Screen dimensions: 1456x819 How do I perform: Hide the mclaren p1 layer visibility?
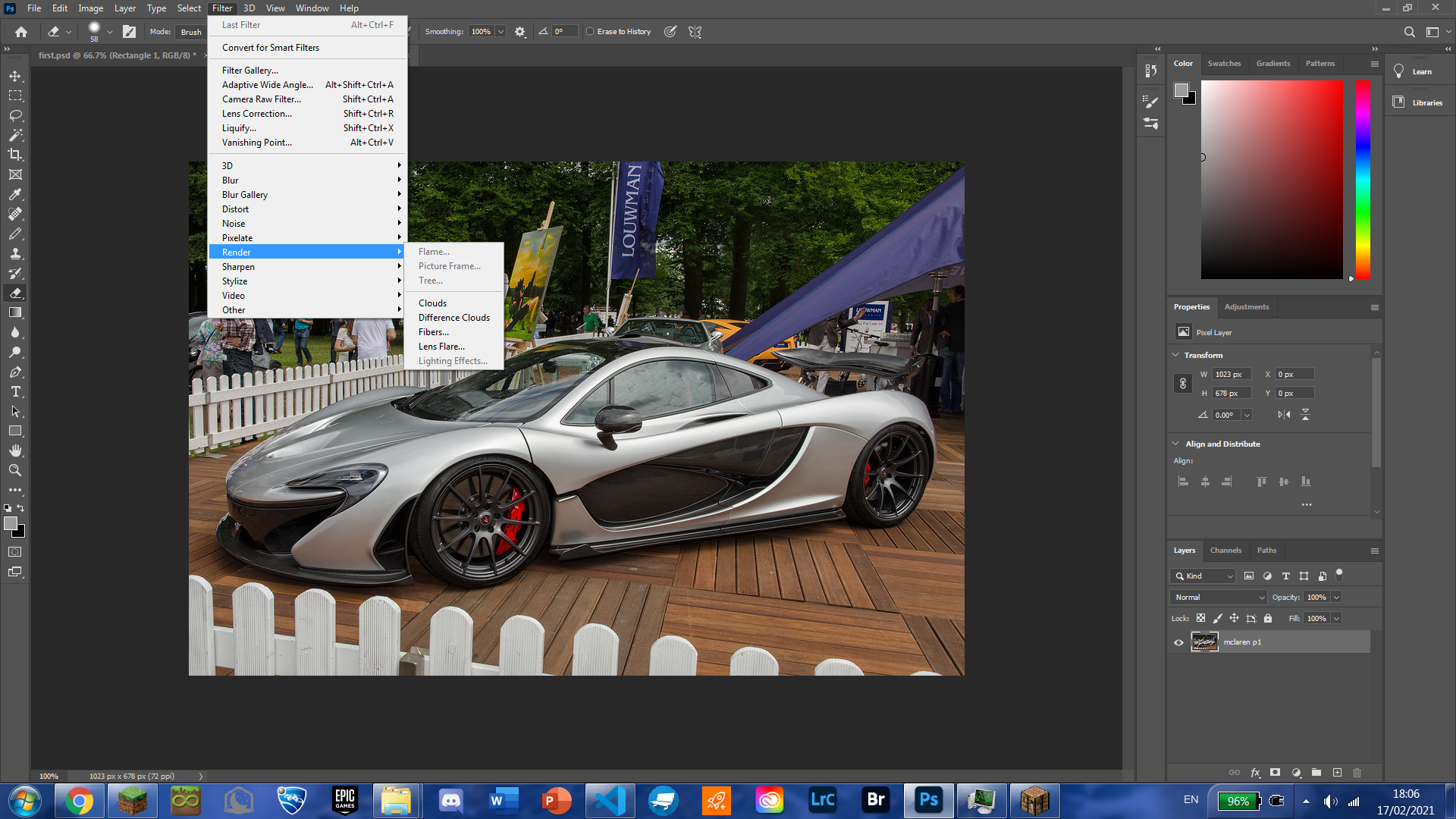pyautogui.click(x=1178, y=642)
